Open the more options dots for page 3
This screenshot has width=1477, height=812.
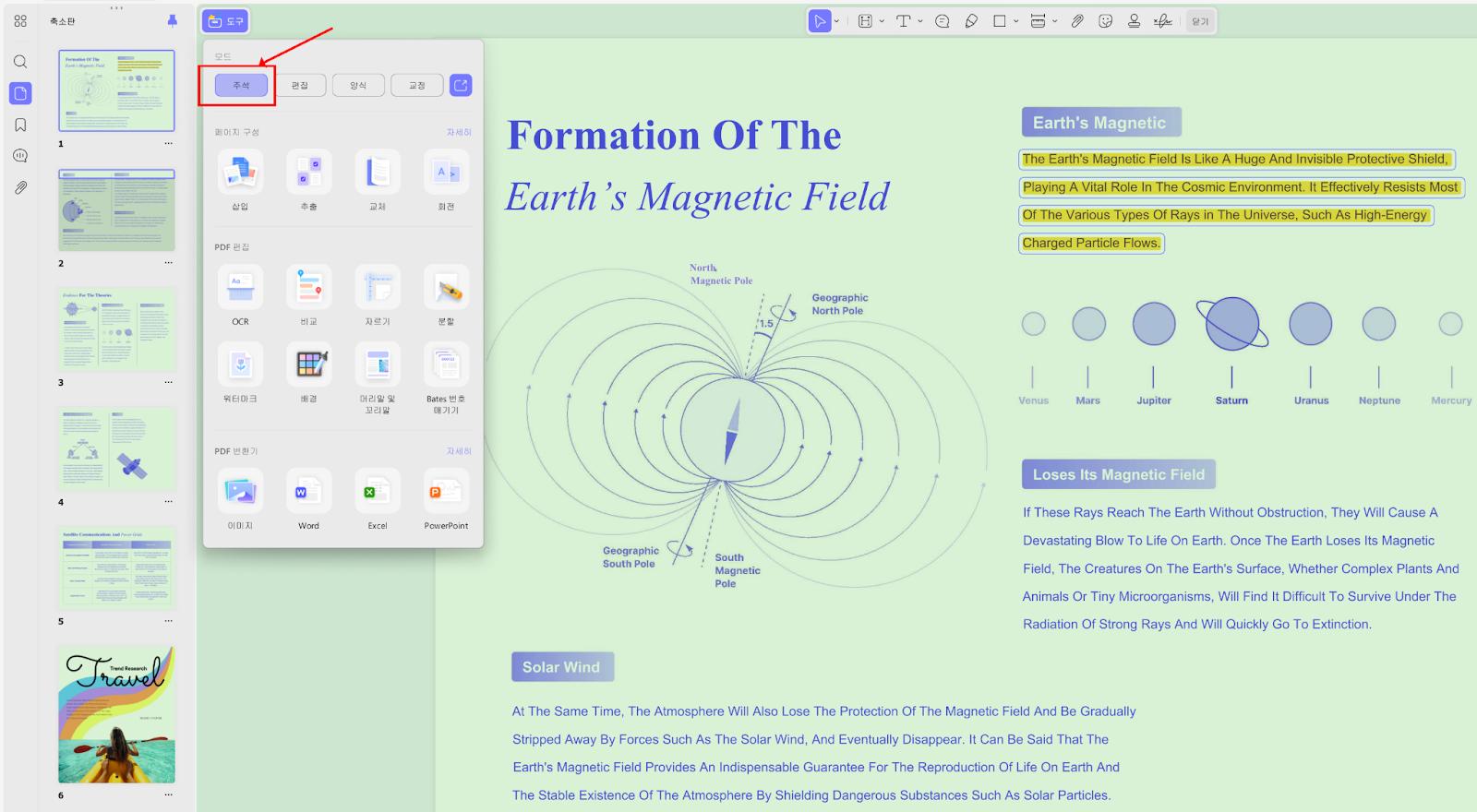click(x=168, y=382)
